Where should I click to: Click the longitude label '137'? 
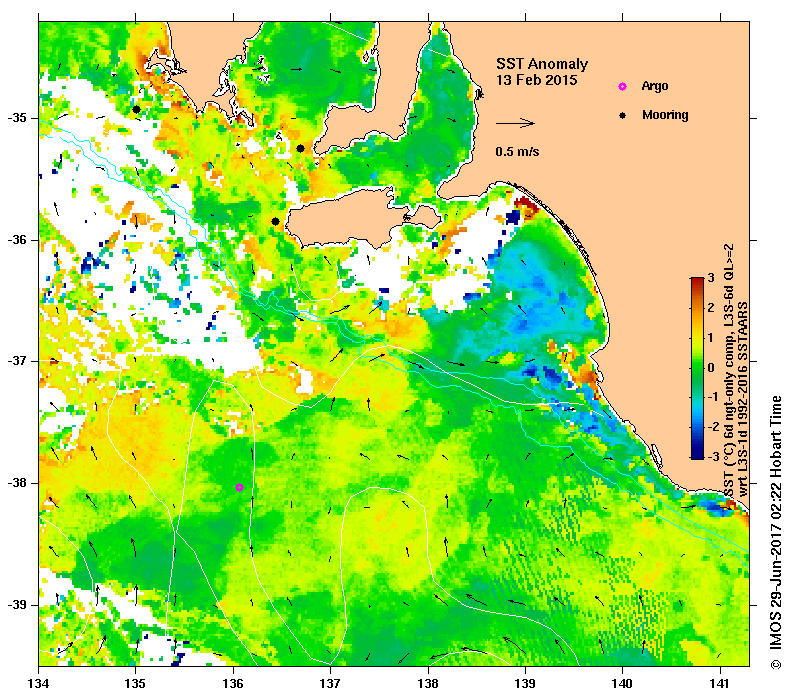(330, 684)
